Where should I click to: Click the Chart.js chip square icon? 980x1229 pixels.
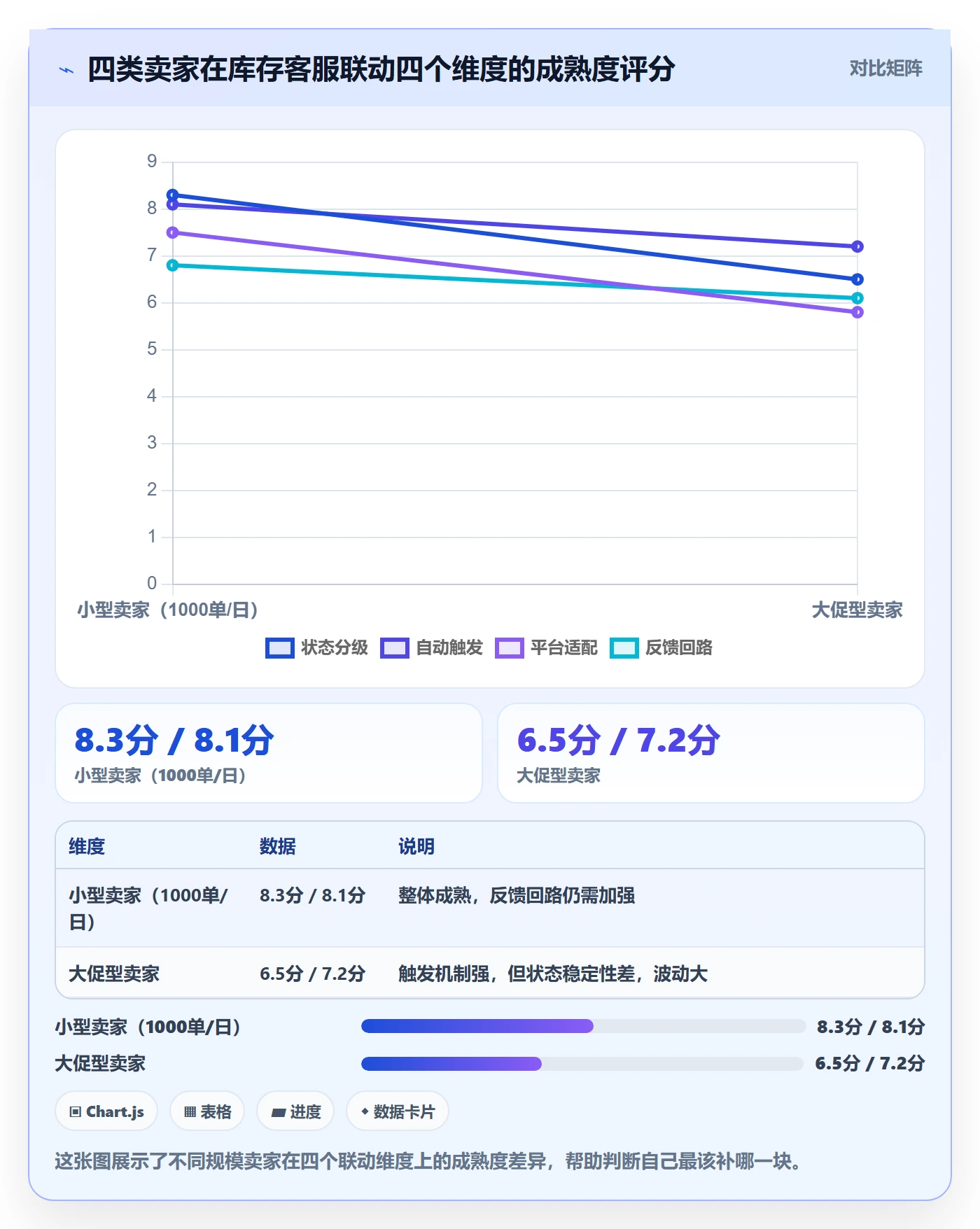(76, 1112)
